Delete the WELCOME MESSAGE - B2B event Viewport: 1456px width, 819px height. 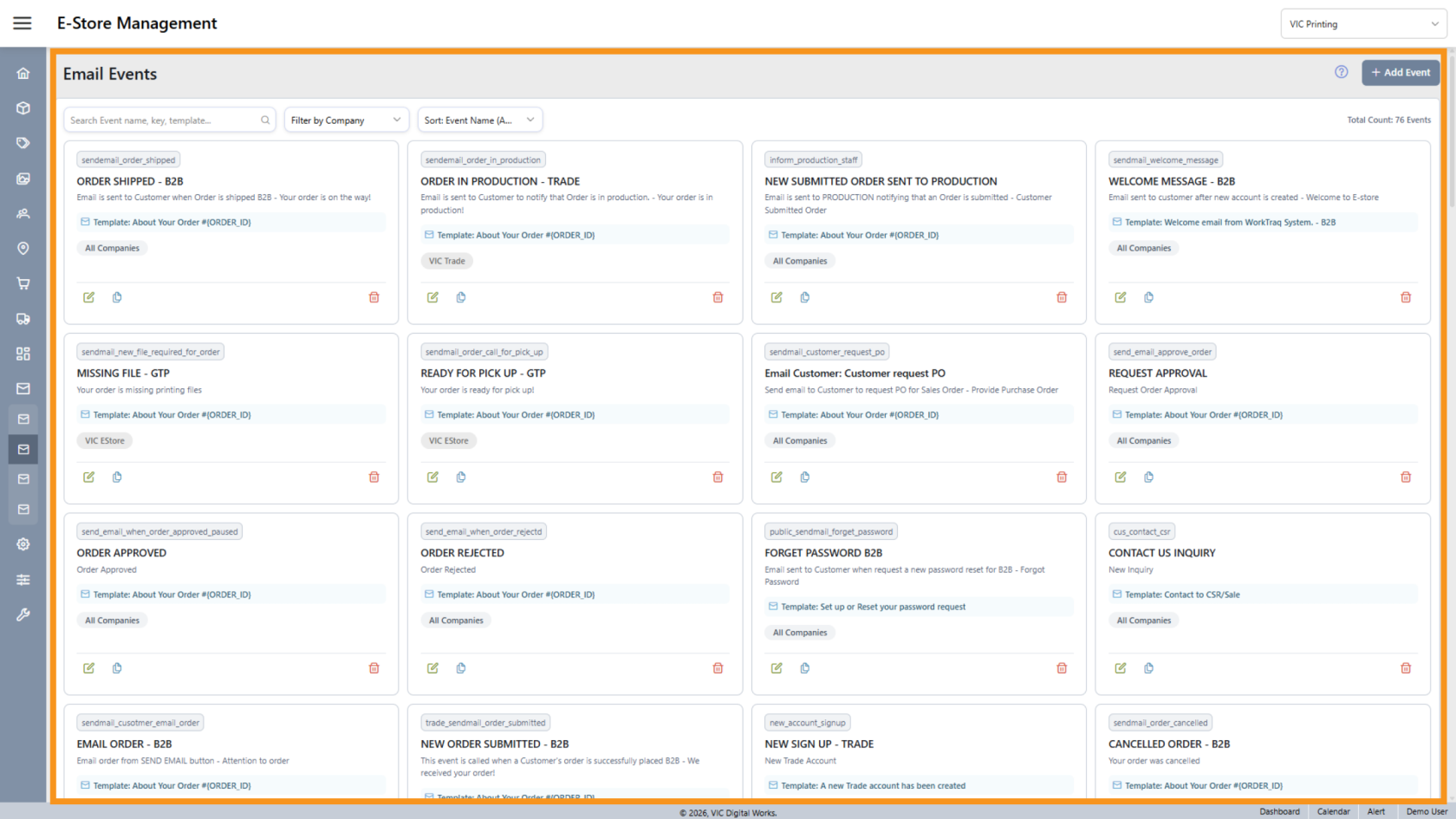1406,297
